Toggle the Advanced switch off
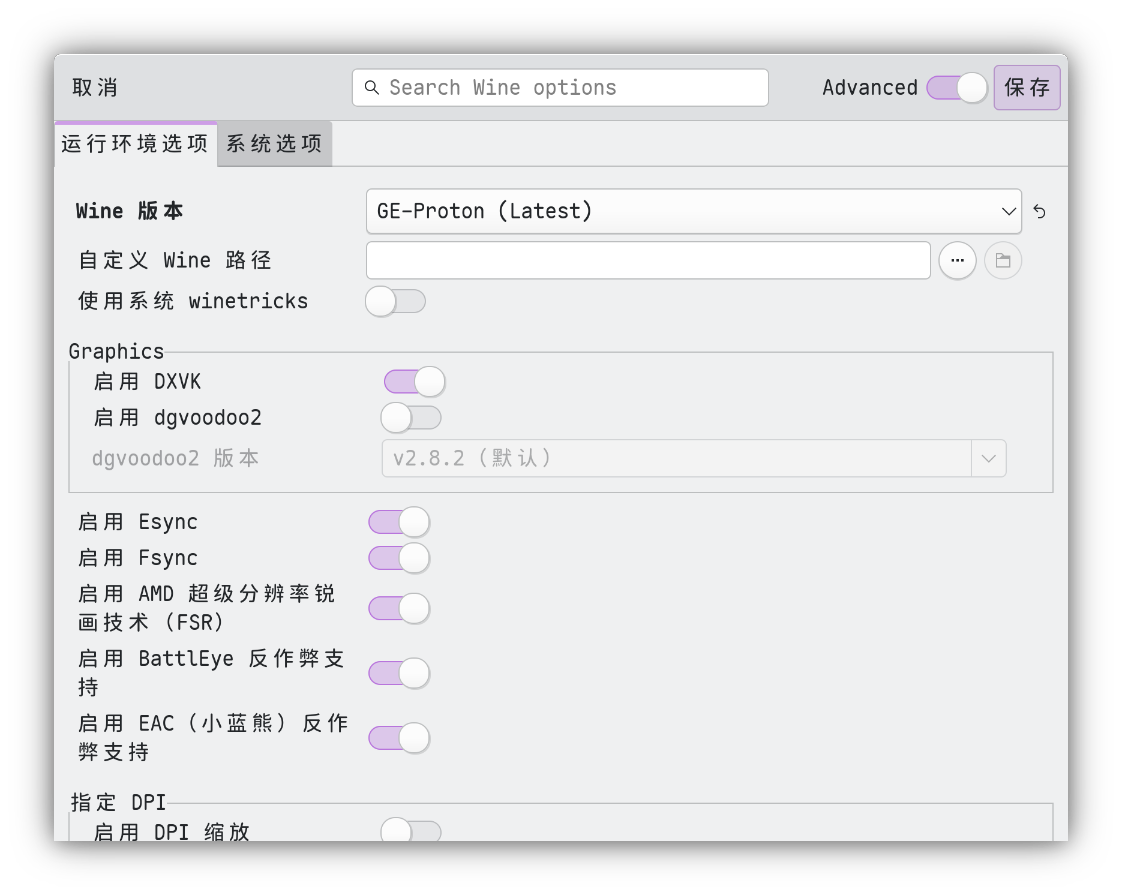The height and width of the screenshot is (895, 1122). (956, 88)
